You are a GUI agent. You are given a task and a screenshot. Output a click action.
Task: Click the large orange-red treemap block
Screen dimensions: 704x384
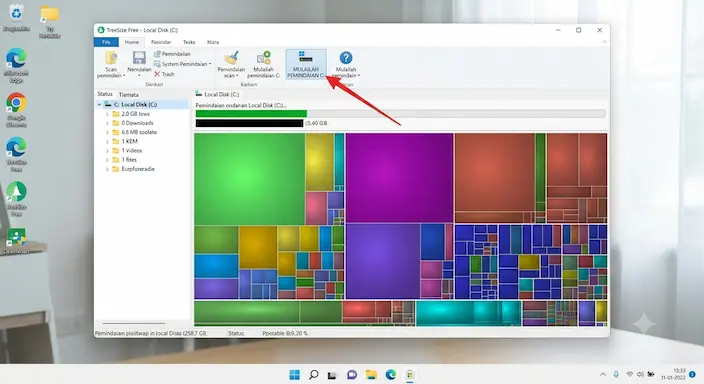click(x=494, y=172)
